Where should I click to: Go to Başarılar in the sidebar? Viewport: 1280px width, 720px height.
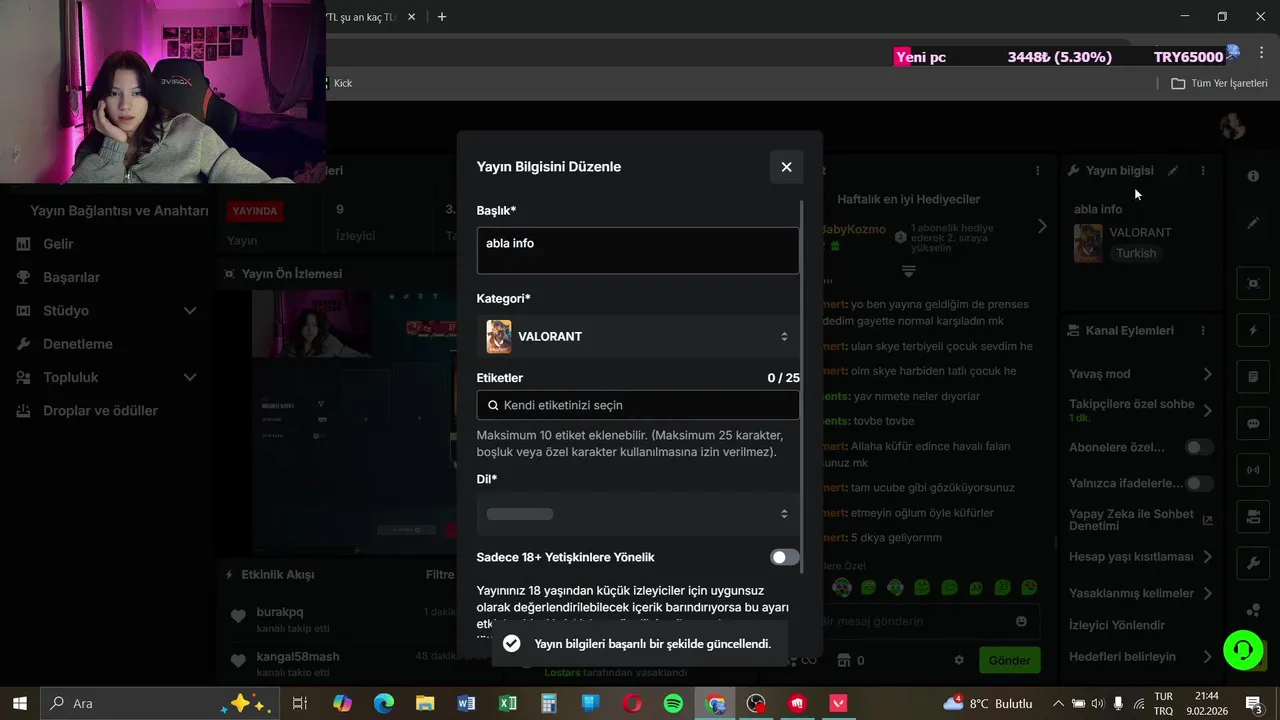click(71, 277)
